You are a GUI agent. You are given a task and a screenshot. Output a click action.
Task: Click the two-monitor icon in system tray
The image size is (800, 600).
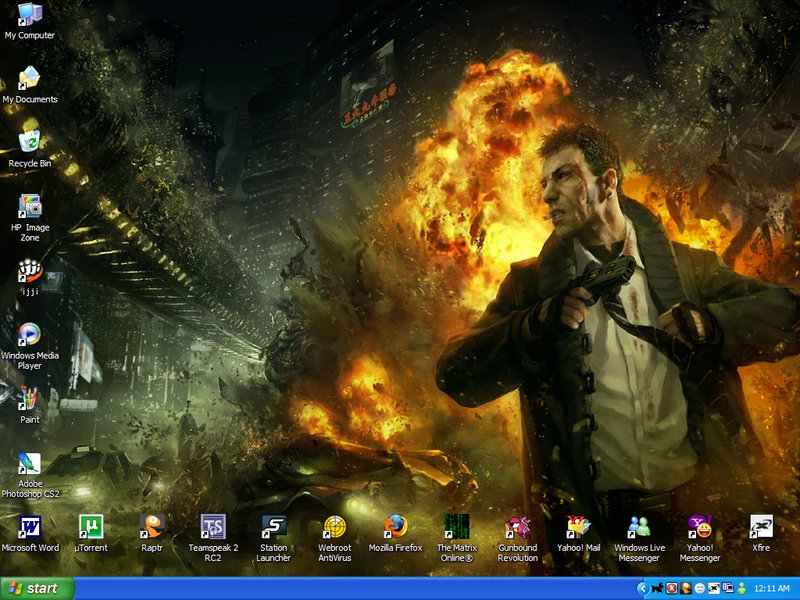pyautogui.click(x=728, y=589)
